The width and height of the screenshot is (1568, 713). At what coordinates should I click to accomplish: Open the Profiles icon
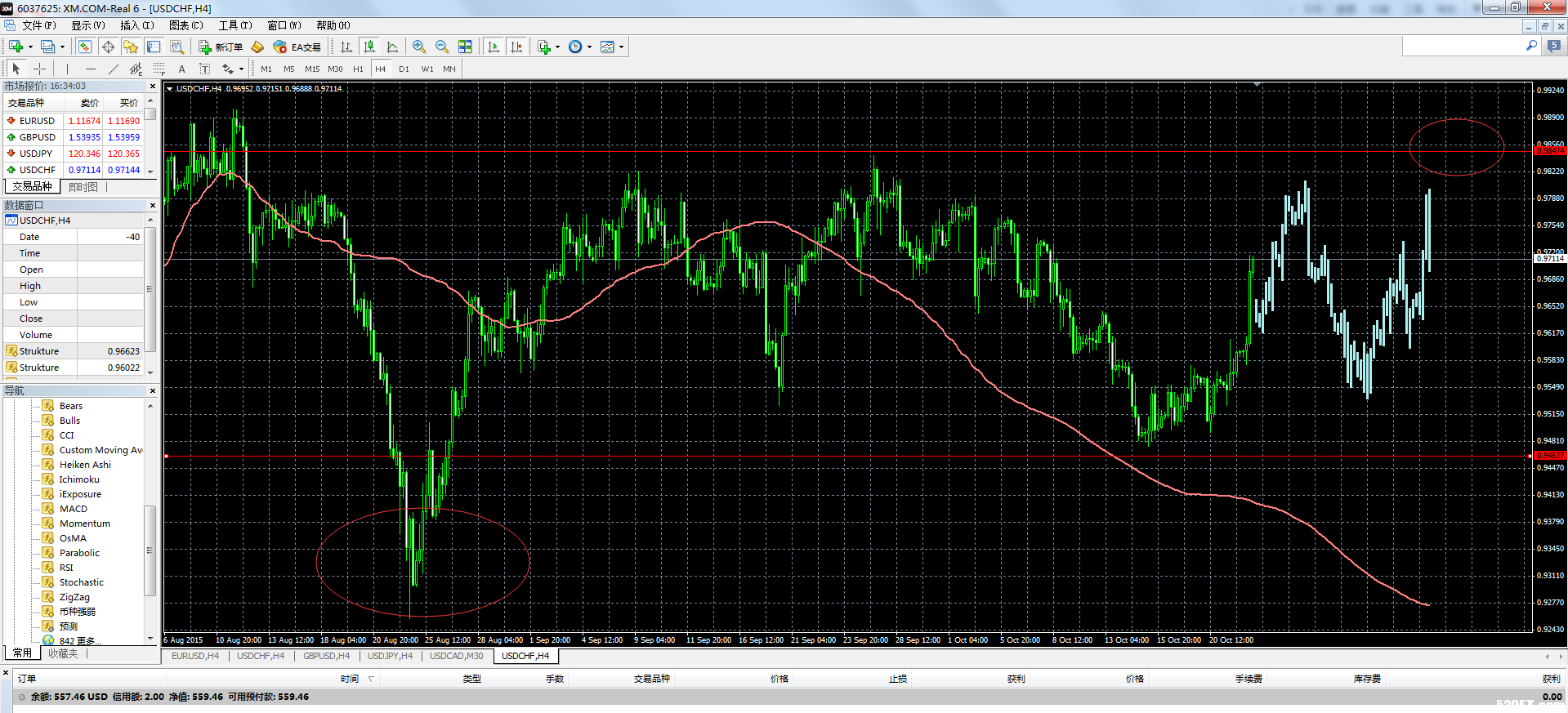[48, 47]
